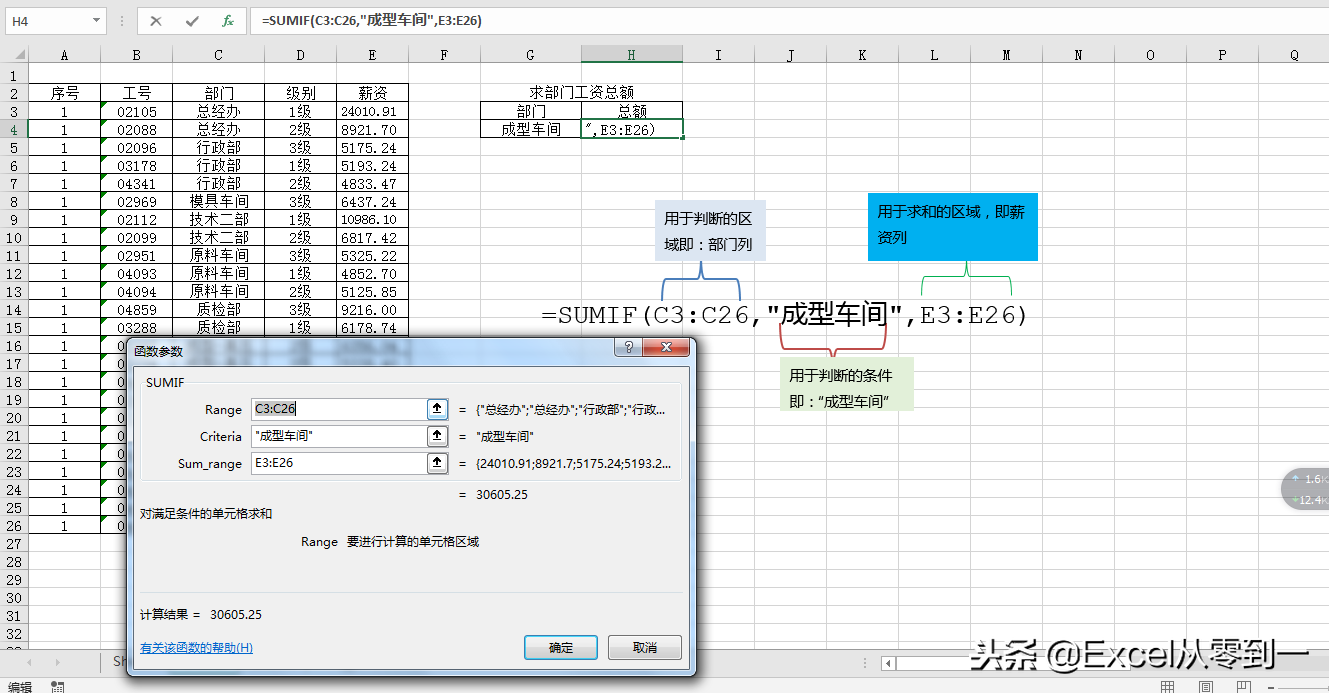This screenshot has height=693, width=1329.
Task: Open the 有关该函数的帮助(H) link
Action: [x=196, y=648]
